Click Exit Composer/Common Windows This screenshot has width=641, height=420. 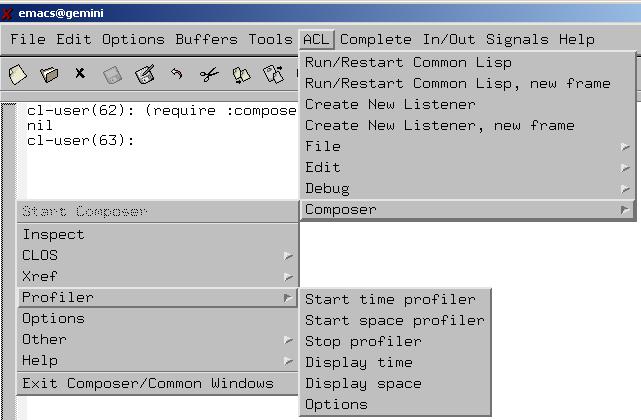pyautogui.click(x=148, y=383)
